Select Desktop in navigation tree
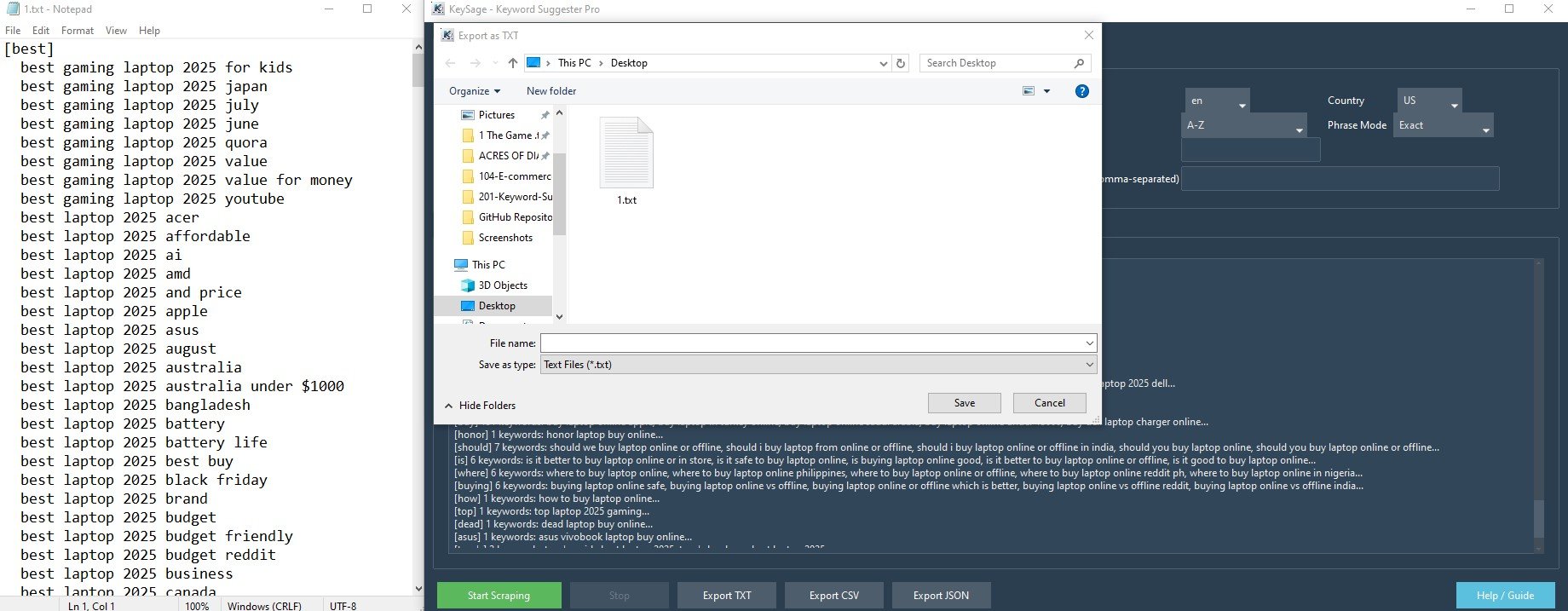The height and width of the screenshot is (611, 1568). (x=497, y=306)
